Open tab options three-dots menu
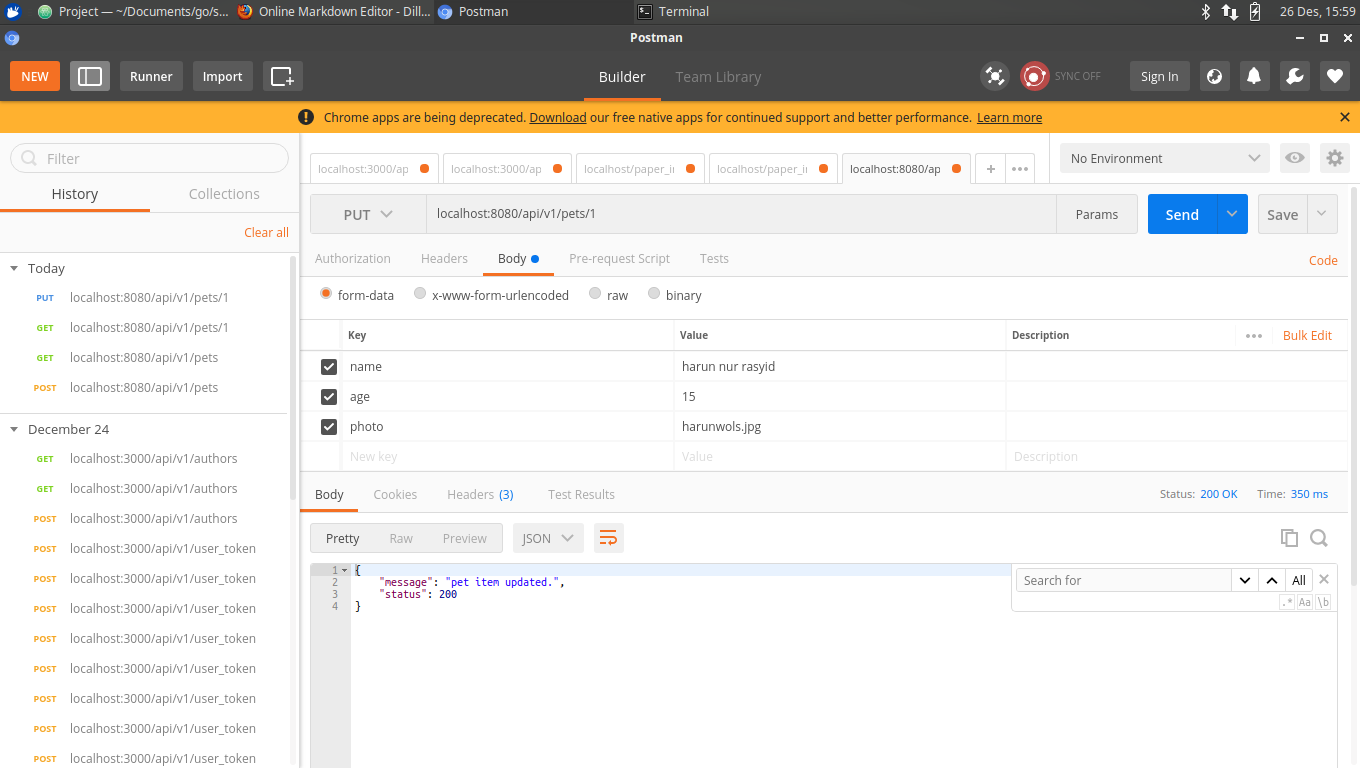The image size is (1360, 768). coord(1020,169)
